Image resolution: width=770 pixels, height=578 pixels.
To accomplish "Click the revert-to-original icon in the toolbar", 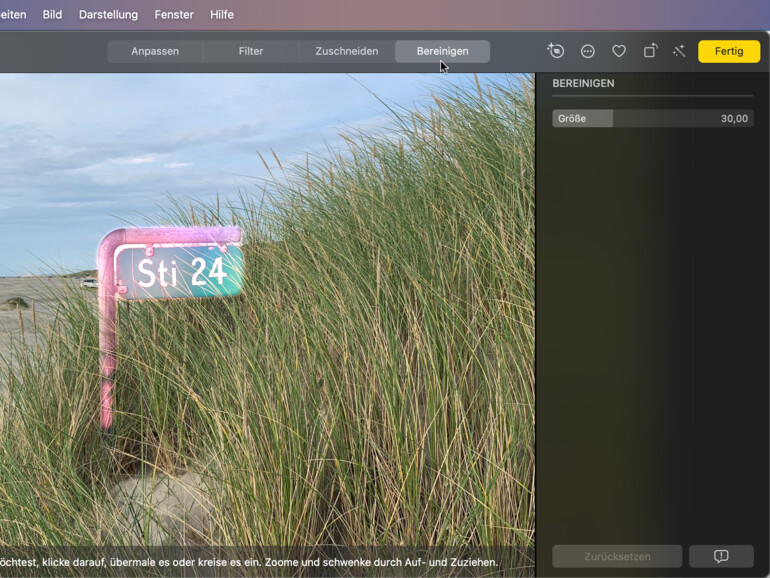I will coord(555,51).
